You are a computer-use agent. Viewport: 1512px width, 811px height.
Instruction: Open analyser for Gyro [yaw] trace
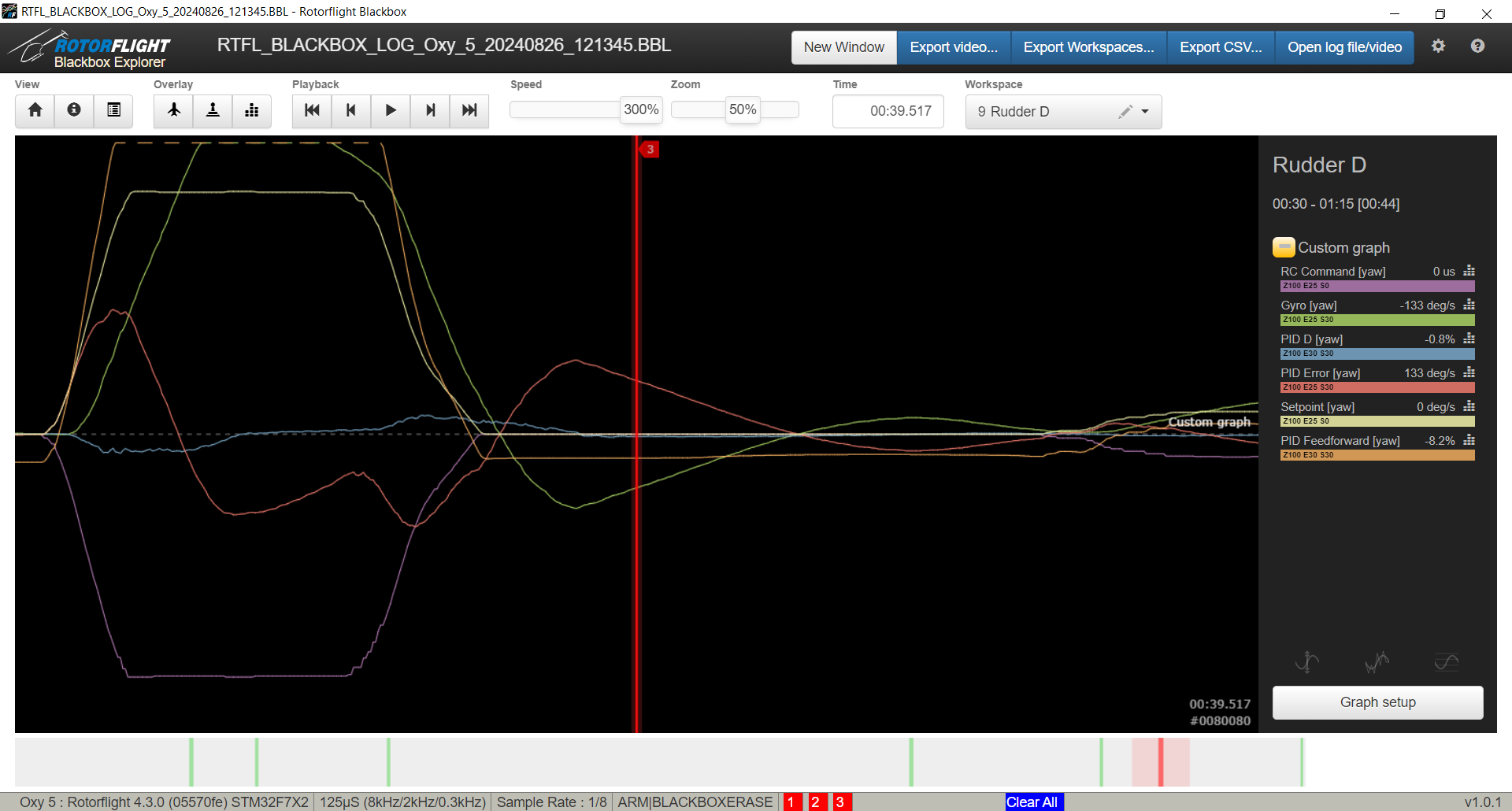(1469, 305)
